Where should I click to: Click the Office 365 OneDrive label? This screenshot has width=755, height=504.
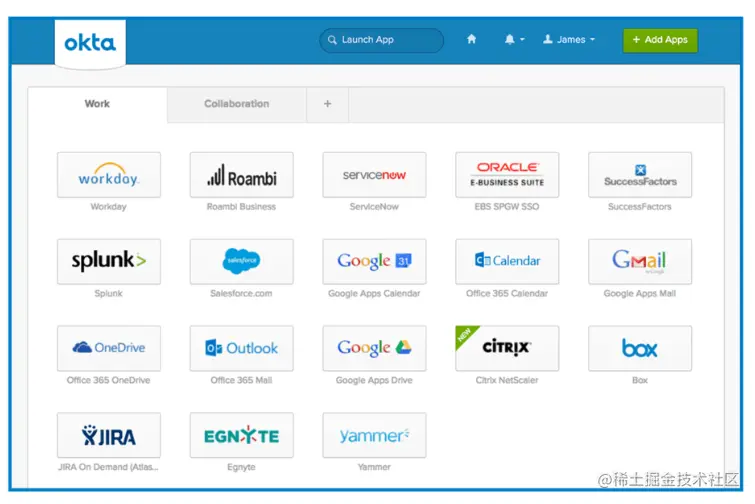coord(108,380)
